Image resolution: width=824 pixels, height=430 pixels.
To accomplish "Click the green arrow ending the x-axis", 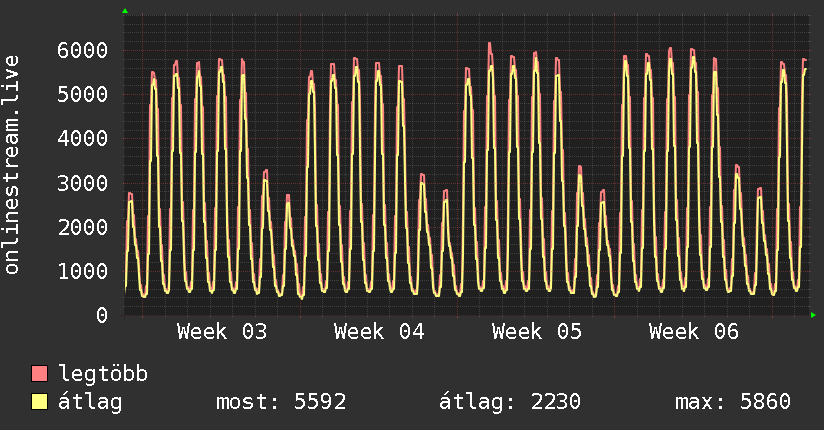I will [x=814, y=315].
